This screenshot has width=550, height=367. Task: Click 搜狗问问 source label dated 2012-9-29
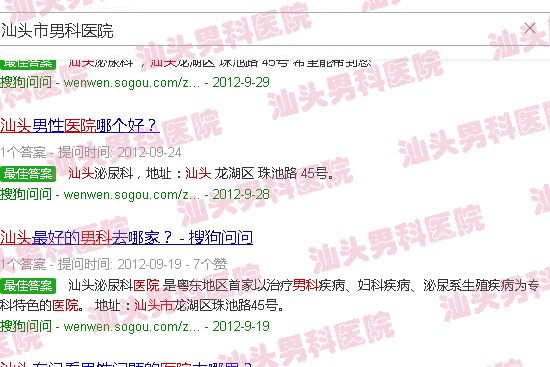tap(26, 83)
